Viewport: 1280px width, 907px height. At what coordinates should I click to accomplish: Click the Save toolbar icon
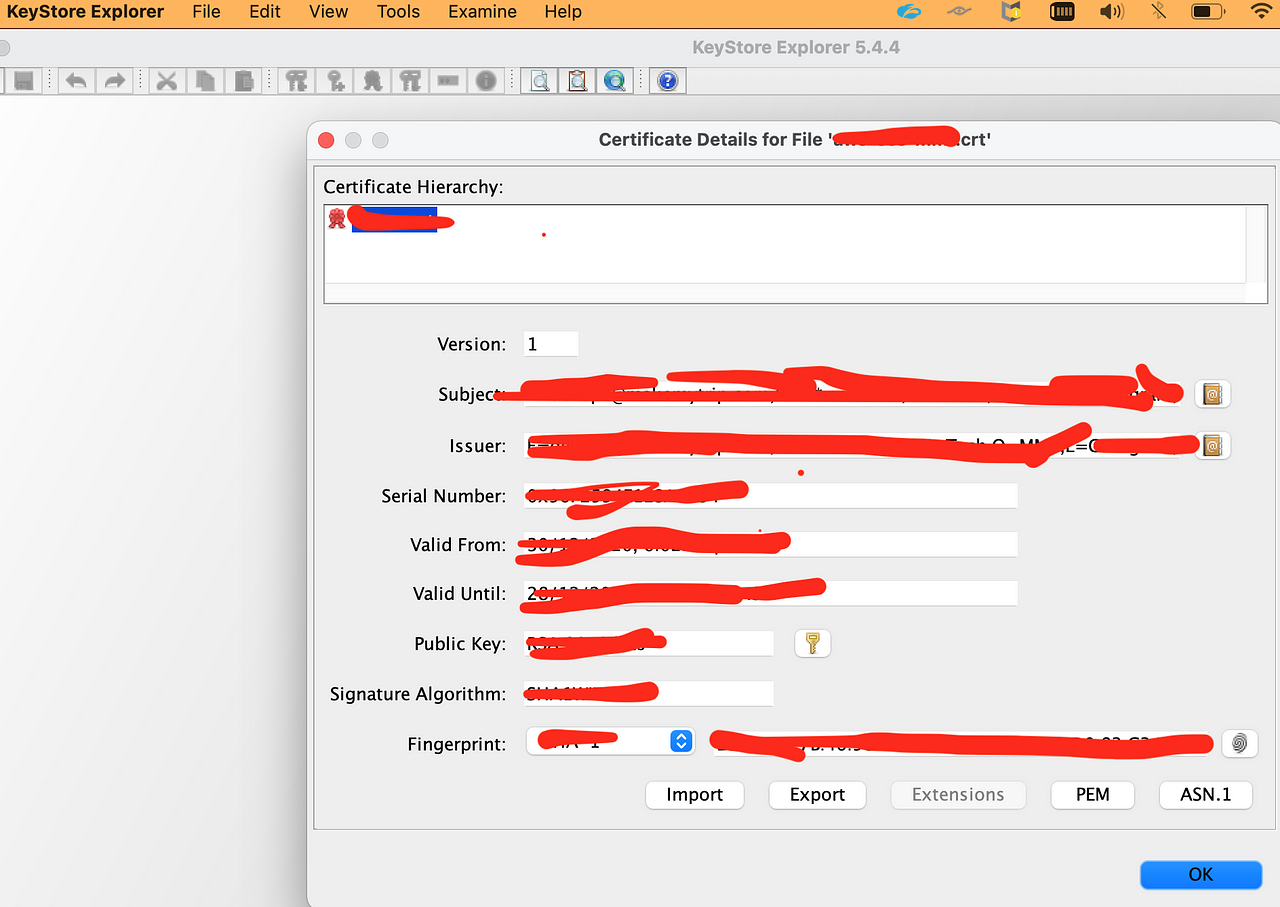point(24,81)
